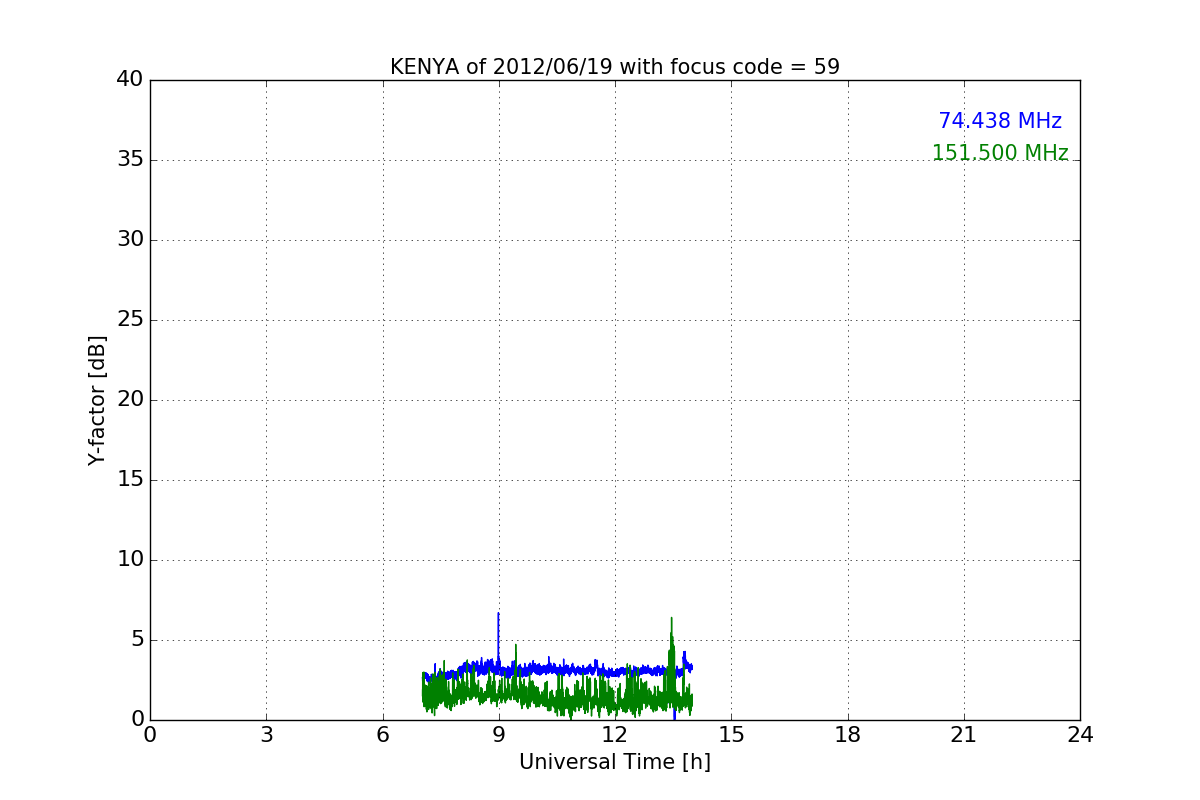This screenshot has width=1200, height=800.
Task: Click the x-axis tick label "24"
Action: [x=1080, y=735]
